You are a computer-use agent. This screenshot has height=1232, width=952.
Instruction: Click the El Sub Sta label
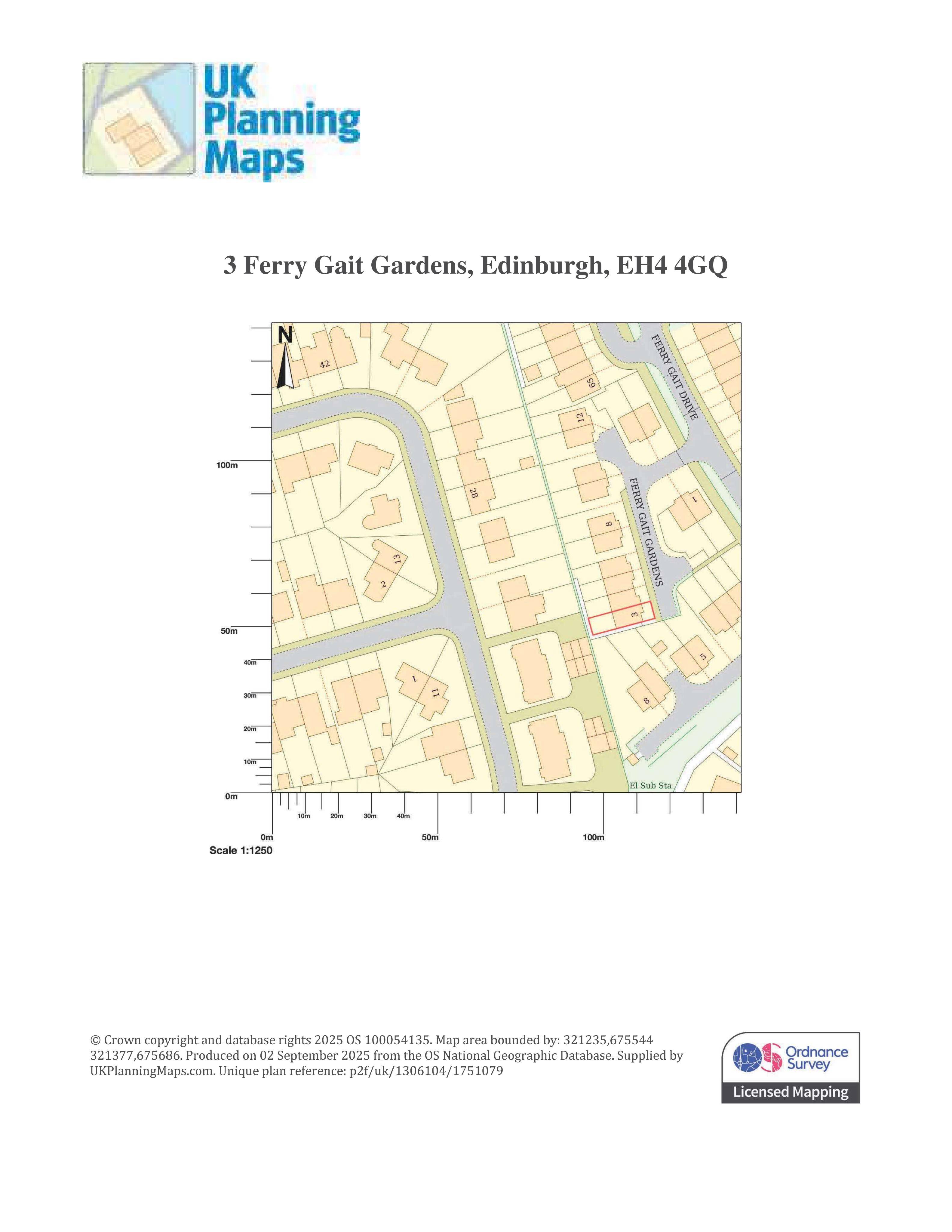tap(650, 785)
